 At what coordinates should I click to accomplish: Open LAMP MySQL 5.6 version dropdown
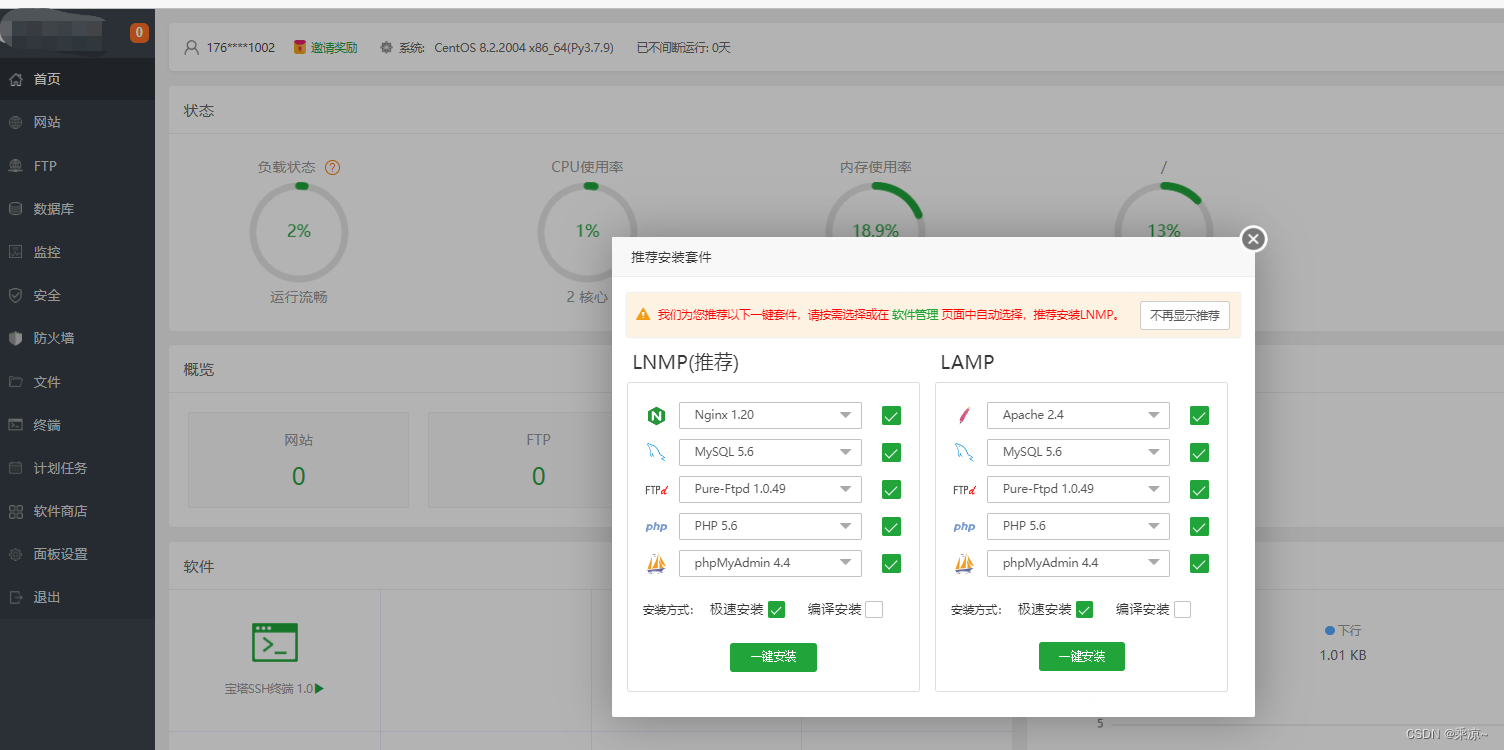(1078, 452)
